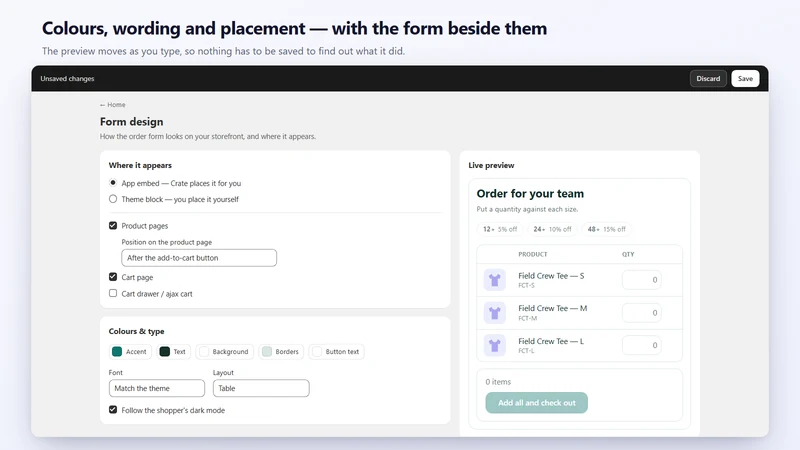Click the Save button
The height and width of the screenshot is (450, 800).
point(745,79)
